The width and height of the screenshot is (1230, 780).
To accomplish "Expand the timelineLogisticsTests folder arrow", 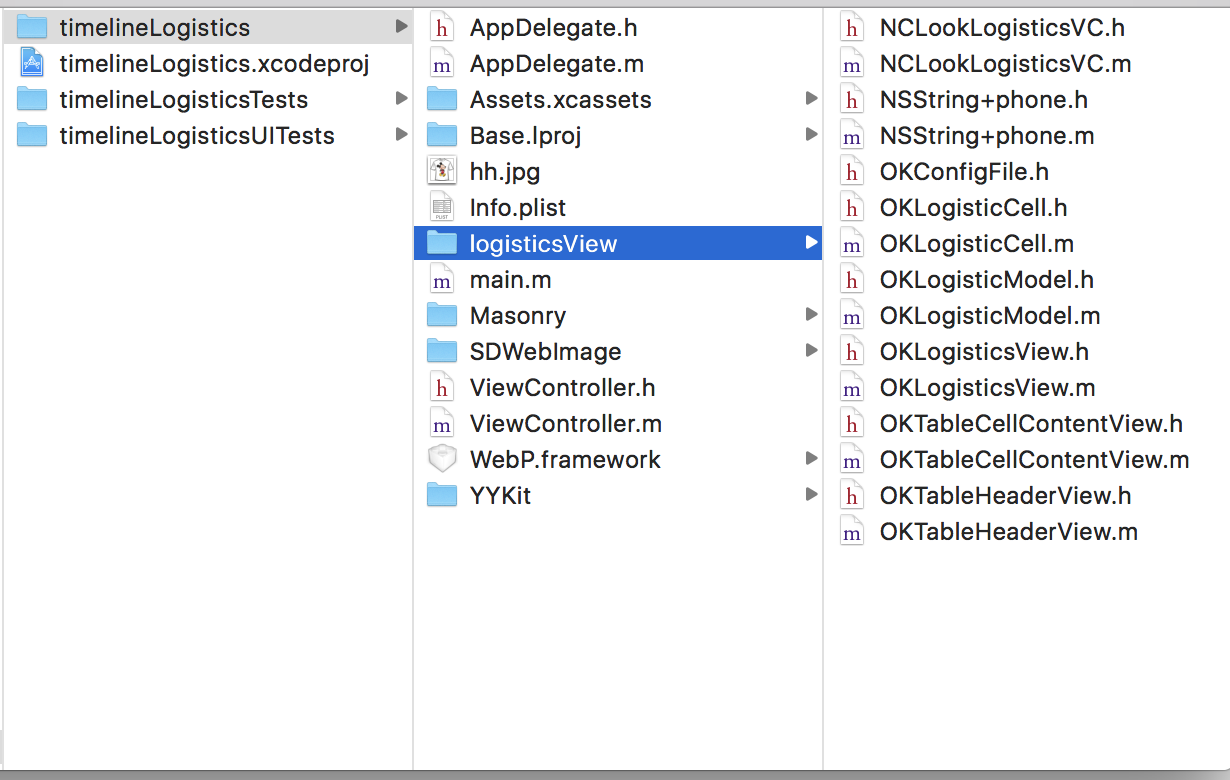I will coord(401,99).
